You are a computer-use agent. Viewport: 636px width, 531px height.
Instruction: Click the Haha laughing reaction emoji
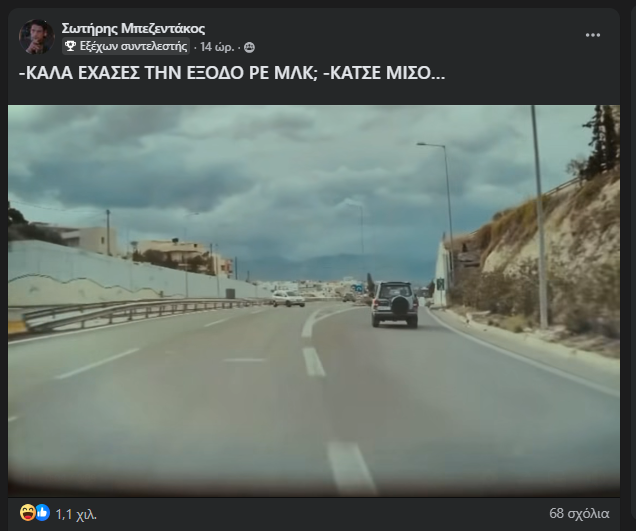coord(27,512)
